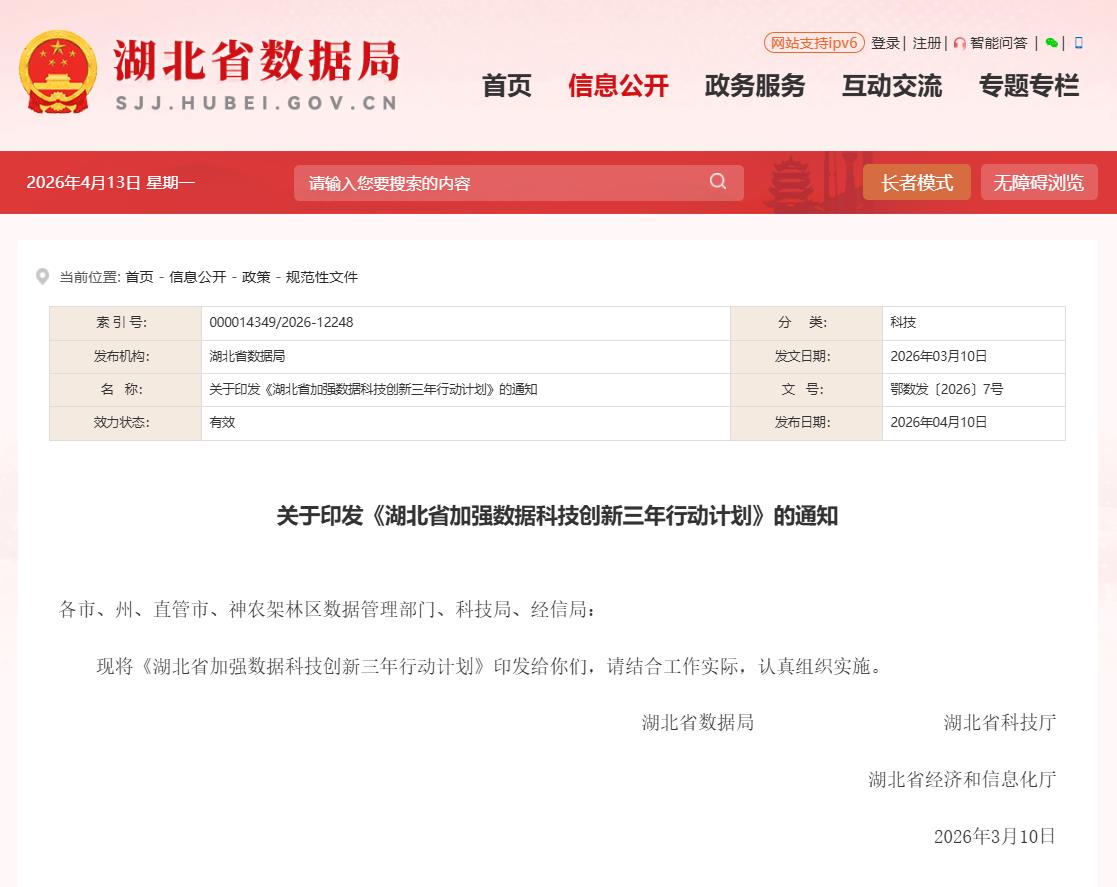Click the 注册 register link

point(926,43)
